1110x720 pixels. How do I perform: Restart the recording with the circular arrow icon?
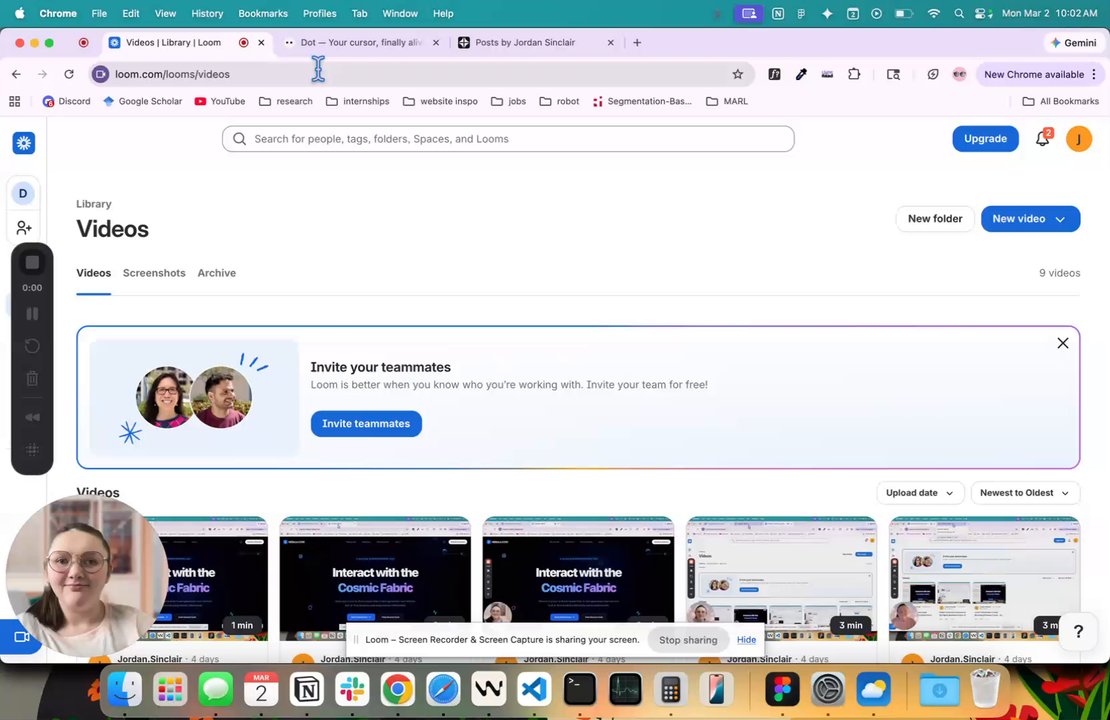click(32, 346)
